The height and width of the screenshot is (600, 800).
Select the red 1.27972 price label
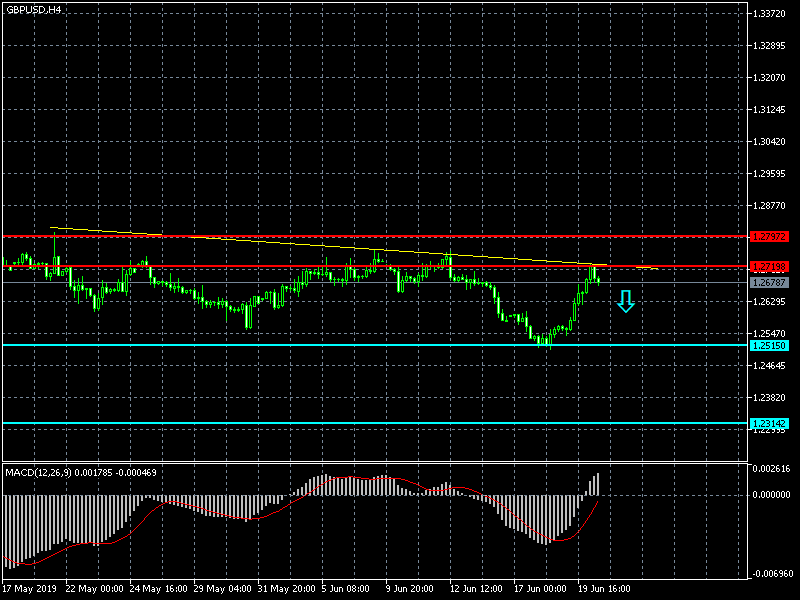pos(770,237)
